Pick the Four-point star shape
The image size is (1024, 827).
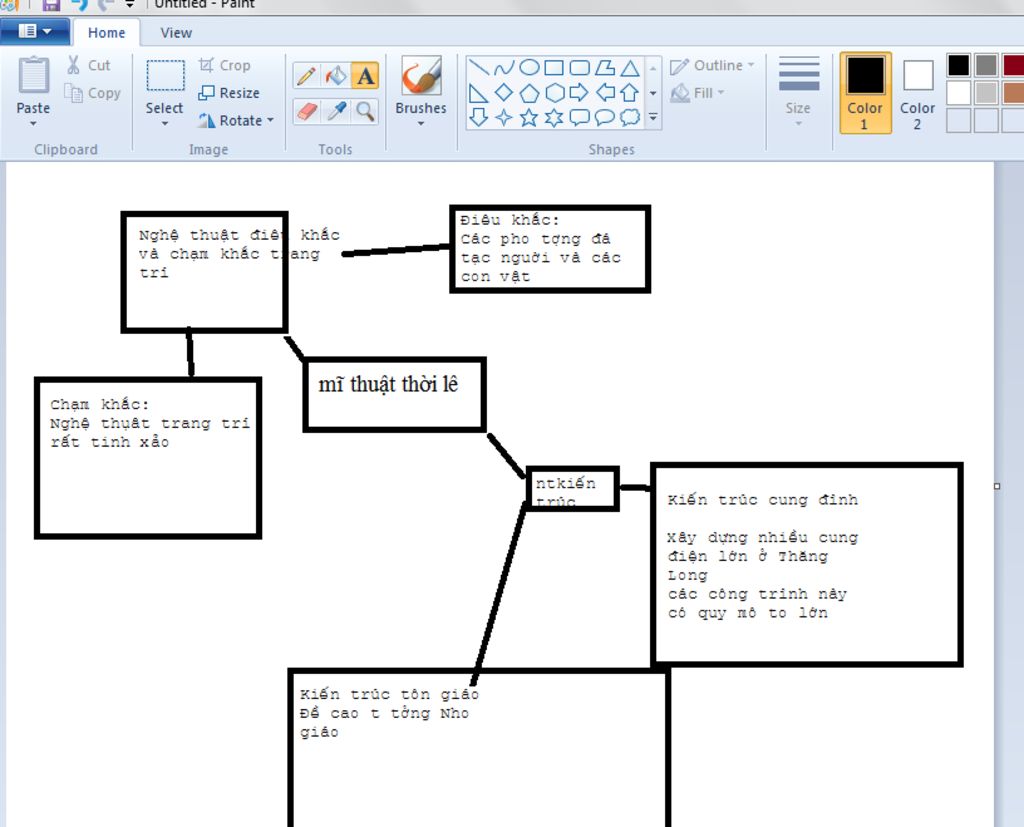point(504,118)
